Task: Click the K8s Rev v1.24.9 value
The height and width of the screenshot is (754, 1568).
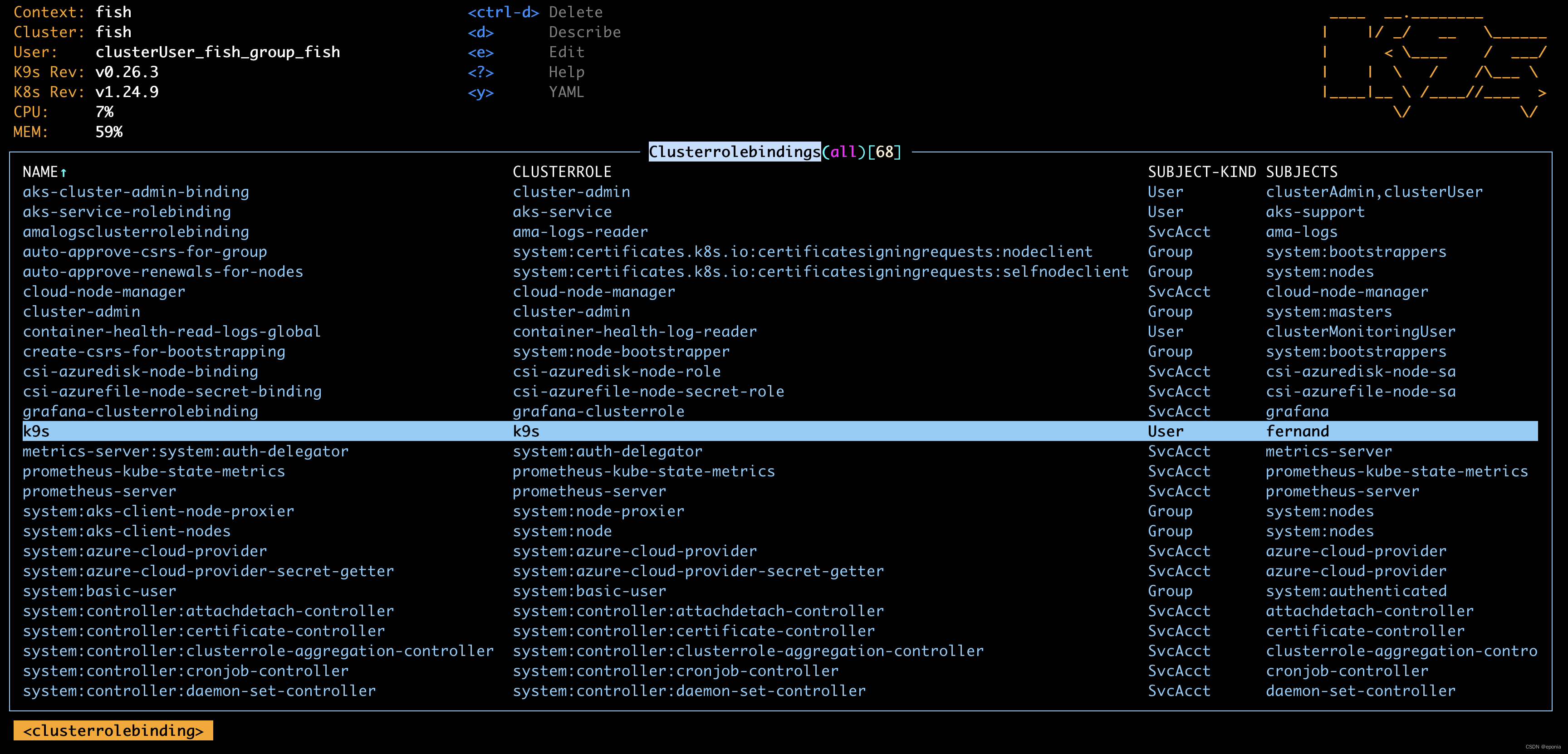Action: pyautogui.click(x=127, y=93)
